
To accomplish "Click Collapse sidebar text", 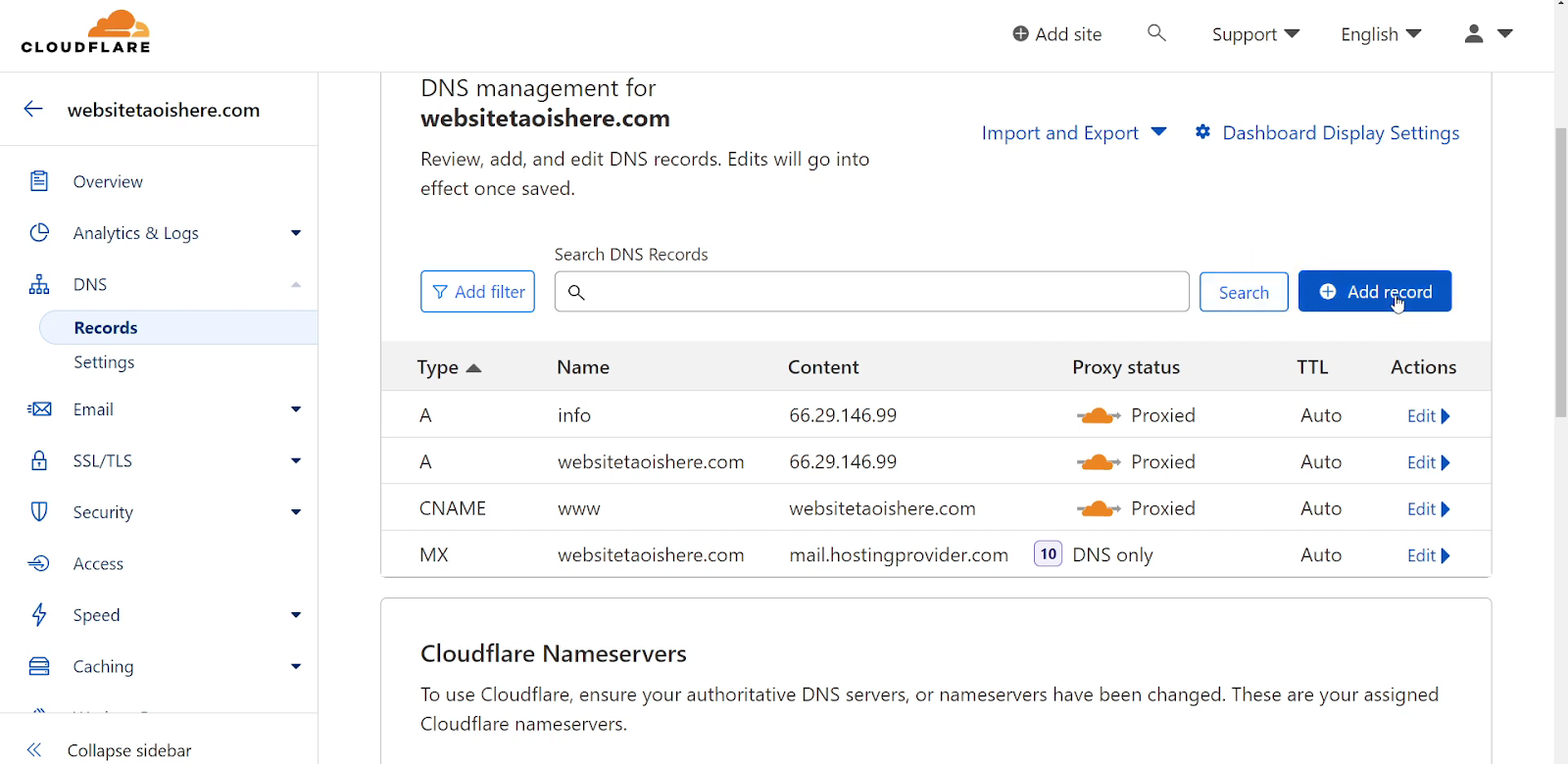I will [x=129, y=750].
